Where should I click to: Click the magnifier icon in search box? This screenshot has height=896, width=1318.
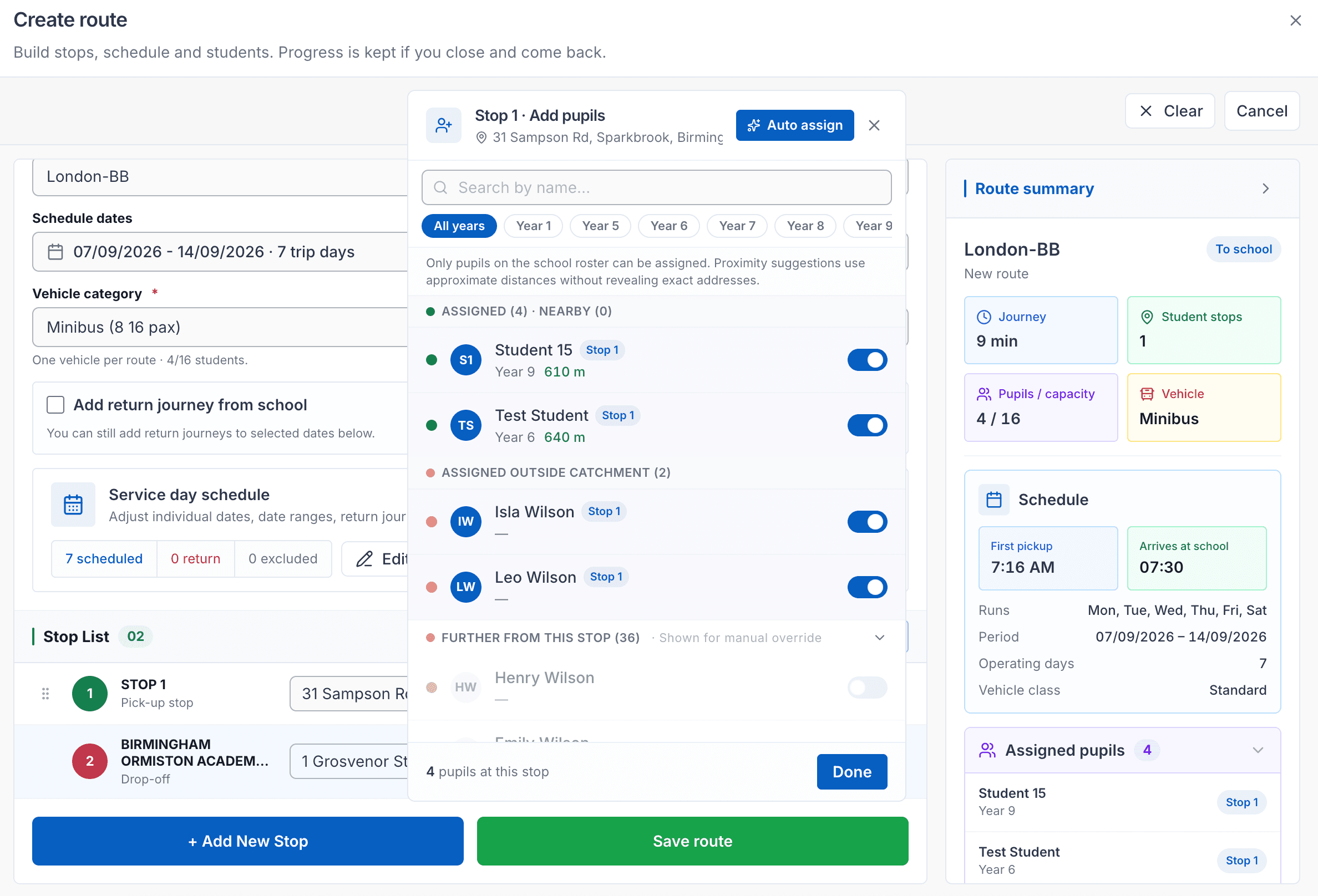click(x=440, y=187)
